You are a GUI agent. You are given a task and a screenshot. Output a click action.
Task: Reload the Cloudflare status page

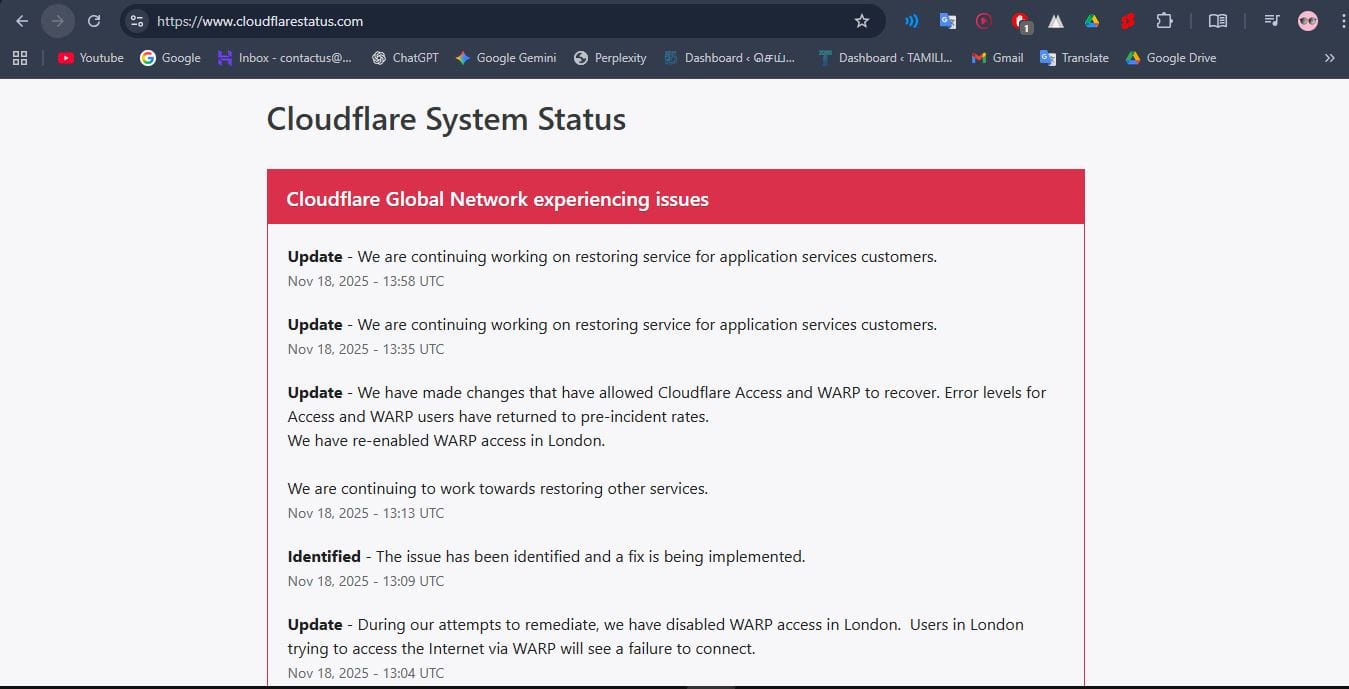click(x=93, y=21)
